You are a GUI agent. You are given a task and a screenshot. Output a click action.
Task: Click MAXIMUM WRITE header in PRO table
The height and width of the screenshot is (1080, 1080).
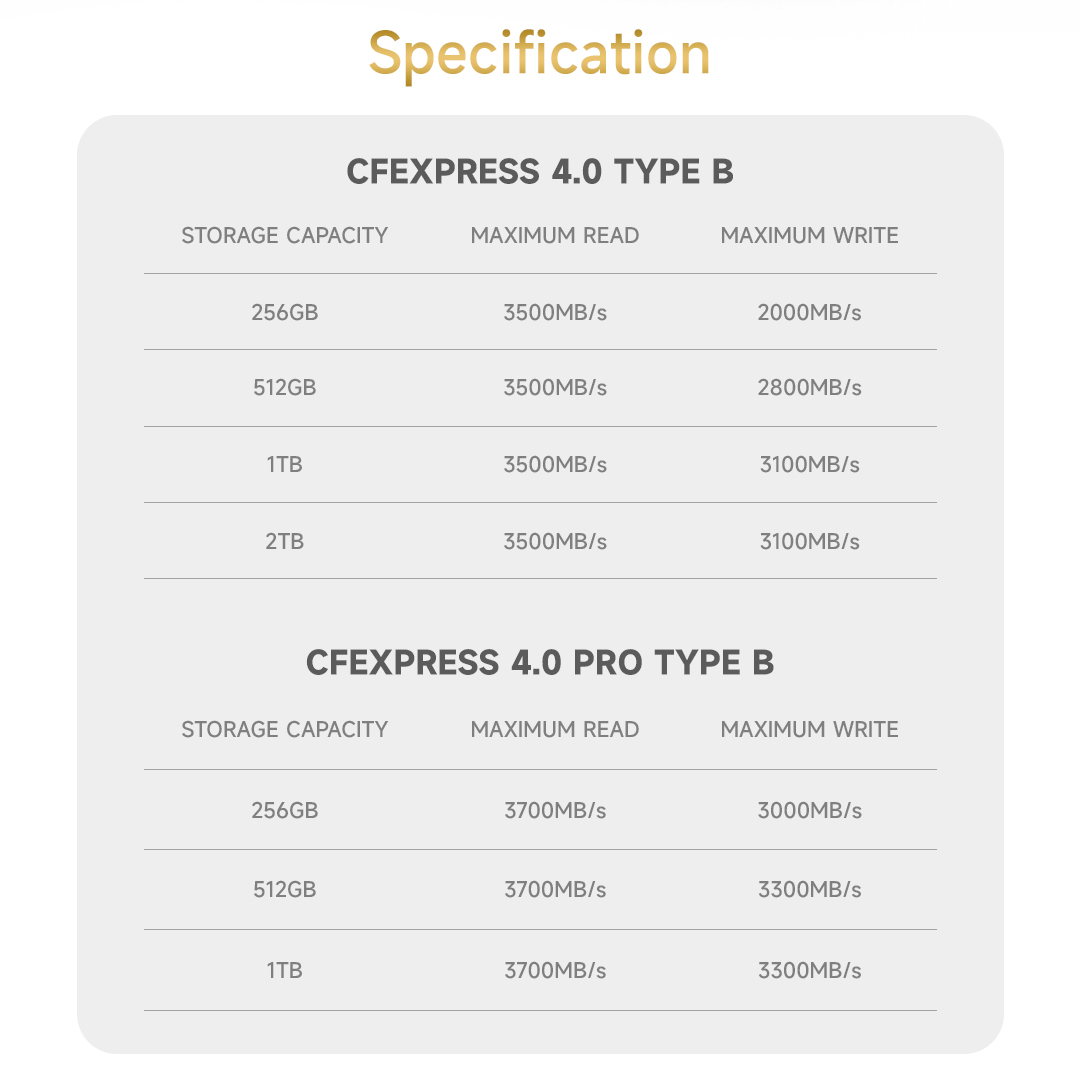tap(809, 729)
